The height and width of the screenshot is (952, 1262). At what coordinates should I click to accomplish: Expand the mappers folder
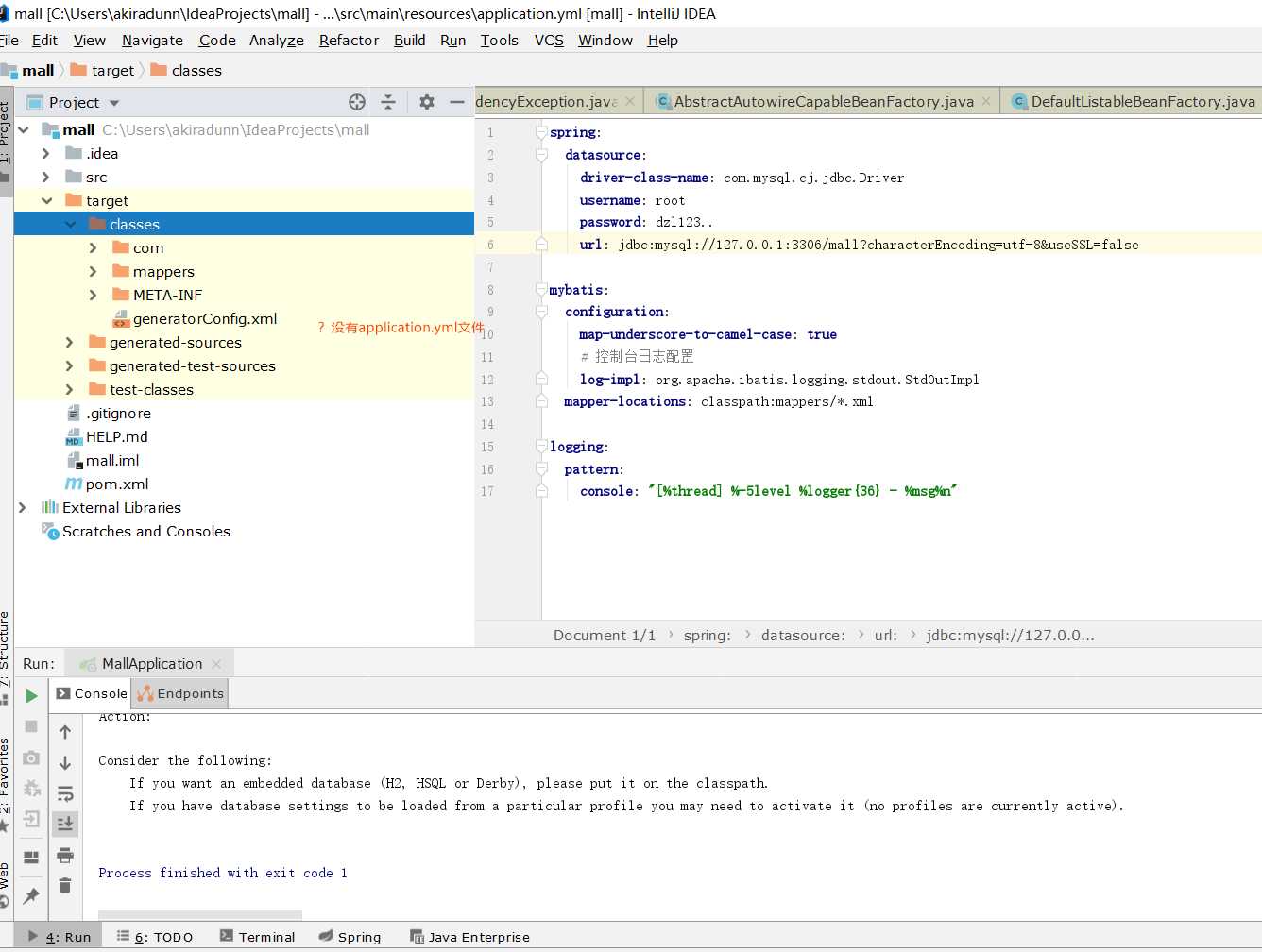[93, 271]
